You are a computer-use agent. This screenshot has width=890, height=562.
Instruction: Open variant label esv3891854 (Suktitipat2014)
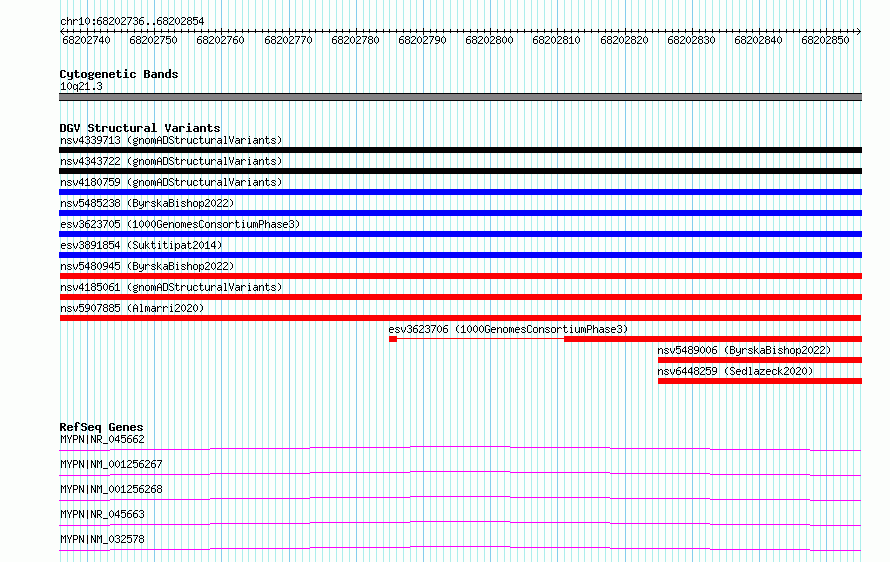(141, 245)
